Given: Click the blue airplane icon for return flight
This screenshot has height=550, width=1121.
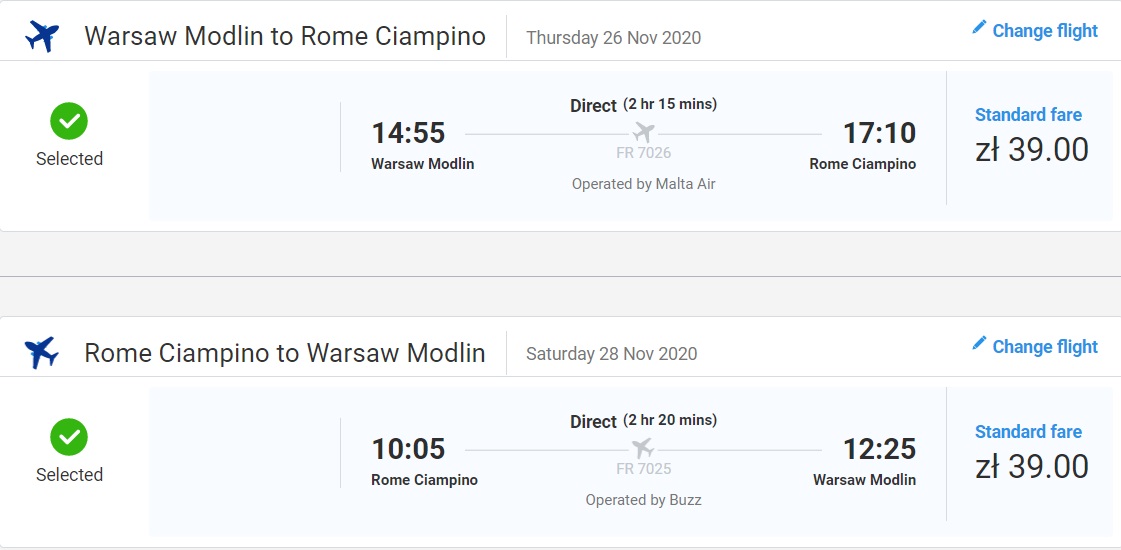Looking at the screenshot, I should pos(42,353).
